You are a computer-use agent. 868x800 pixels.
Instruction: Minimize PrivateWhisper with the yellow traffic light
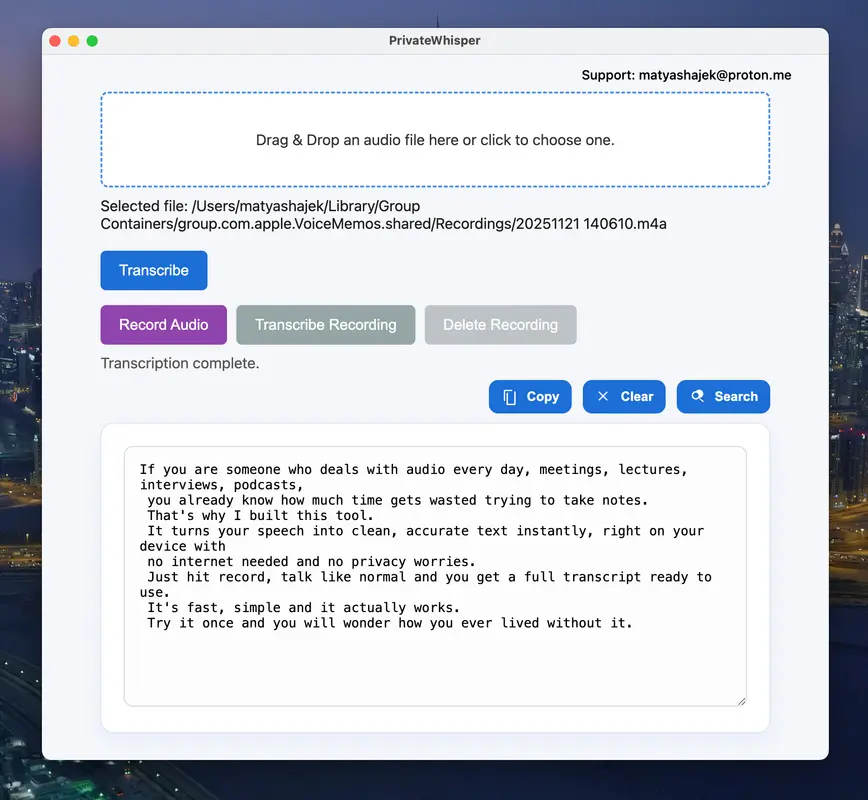73,40
